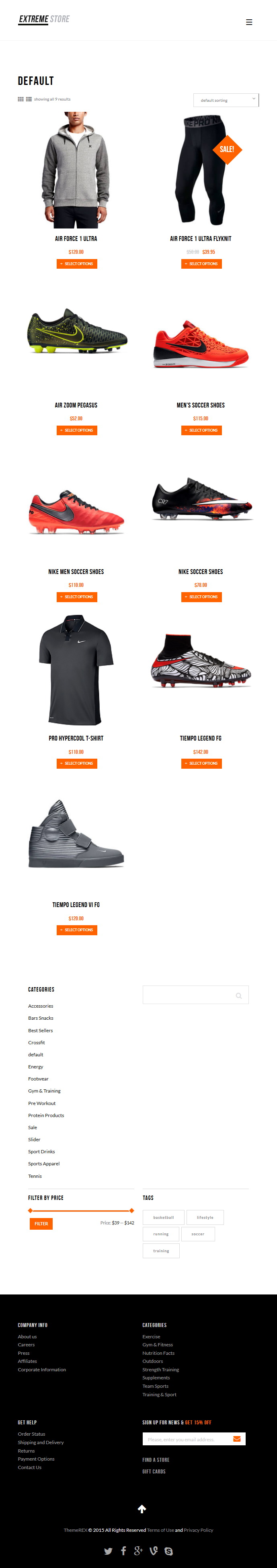Screen dimensions: 277x1568
Task: Select the Footwear category
Action: pos(38,1078)
